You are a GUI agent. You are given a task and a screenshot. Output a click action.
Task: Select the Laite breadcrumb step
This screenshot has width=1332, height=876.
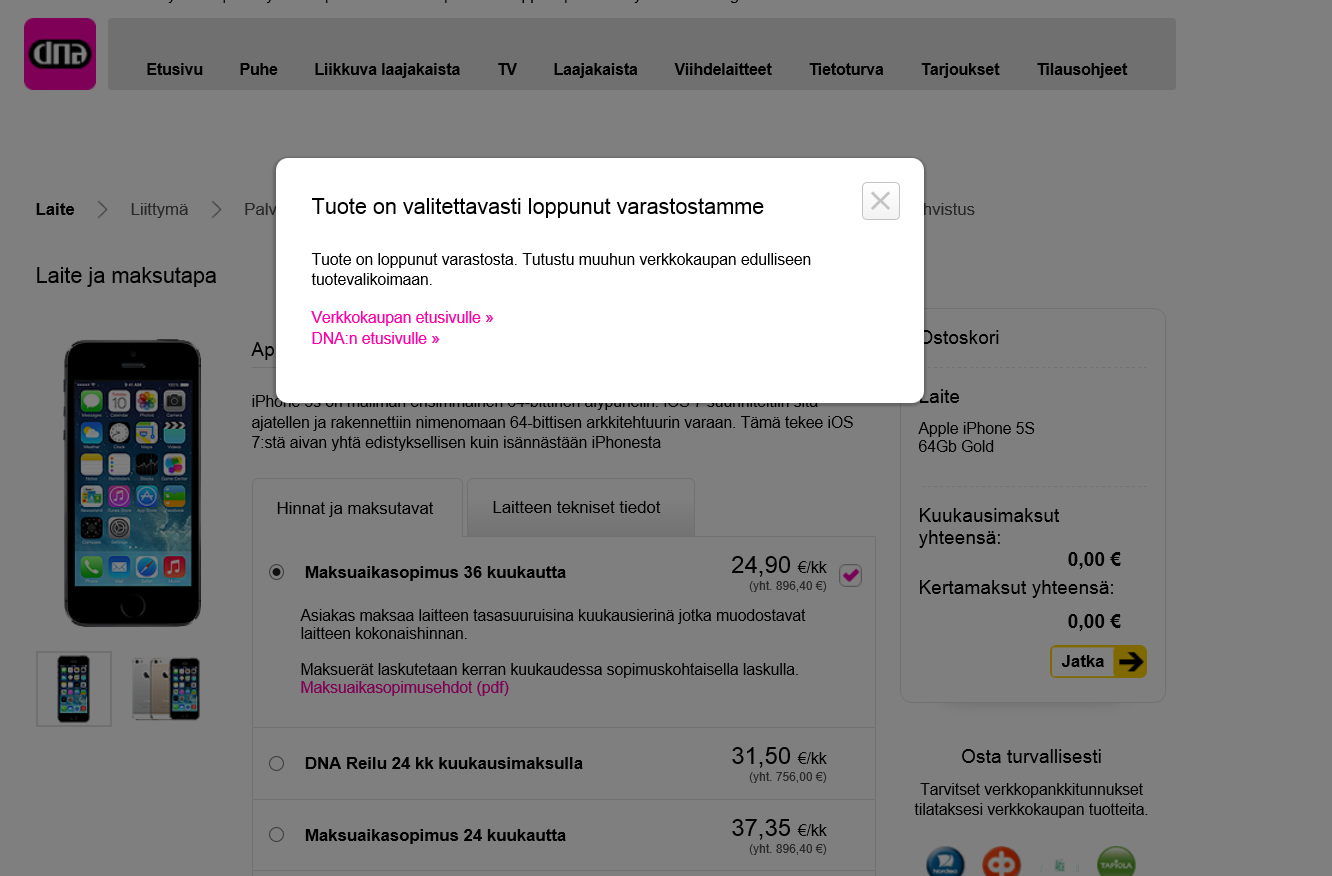tap(55, 209)
